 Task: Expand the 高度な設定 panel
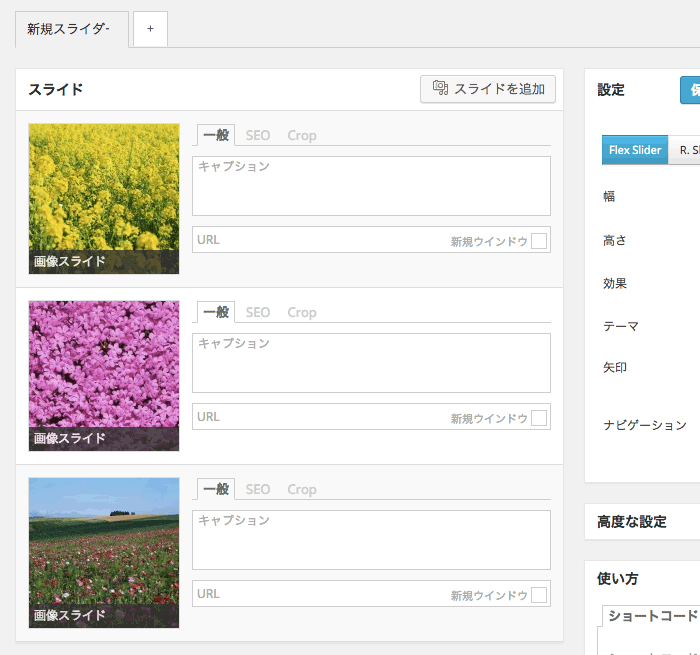coord(642,521)
